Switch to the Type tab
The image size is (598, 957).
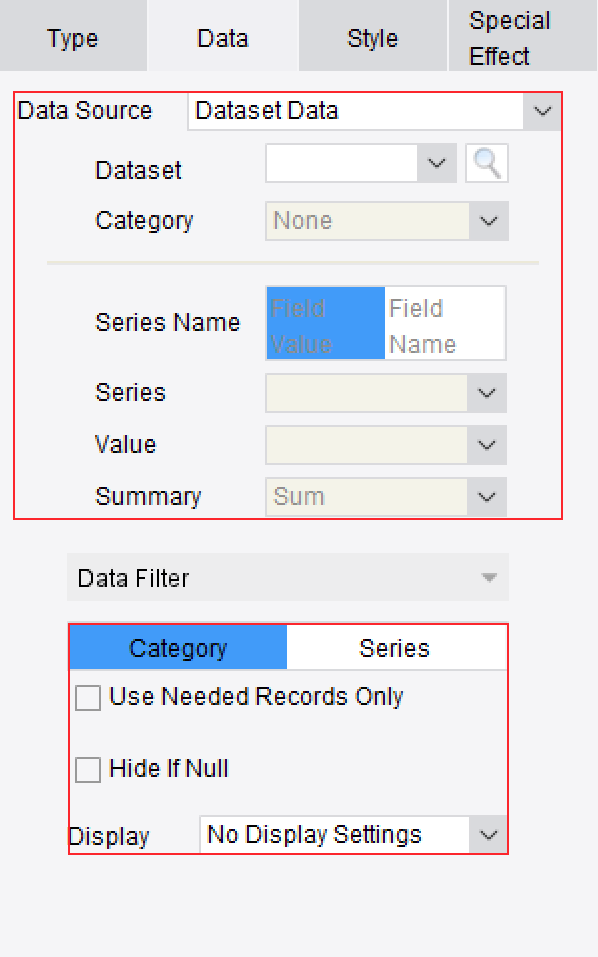tap(71, 38)
